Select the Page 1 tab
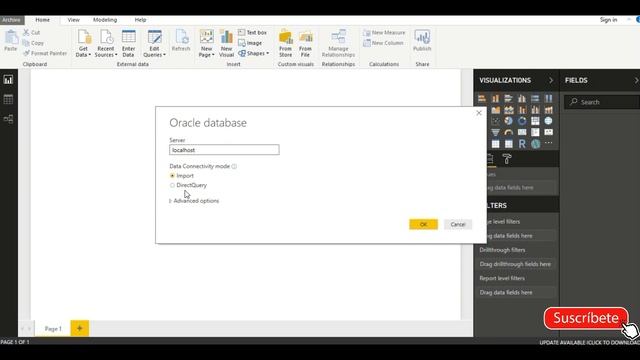The width and height of the screenshot is (640, 360). [x=53, y=329]
